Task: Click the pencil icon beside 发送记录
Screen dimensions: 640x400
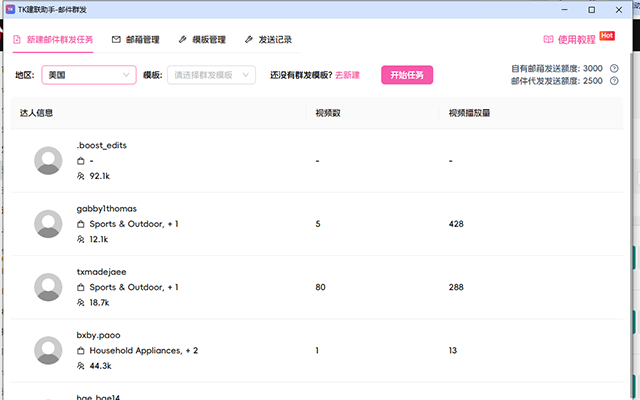Action: click(249, 40)
